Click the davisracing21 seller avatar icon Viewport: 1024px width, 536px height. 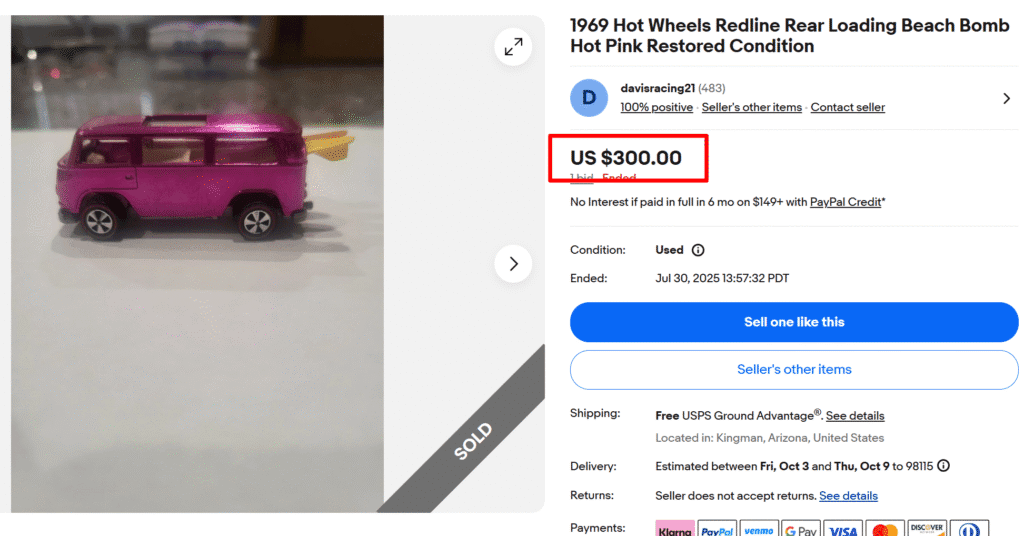pos(589,98)
